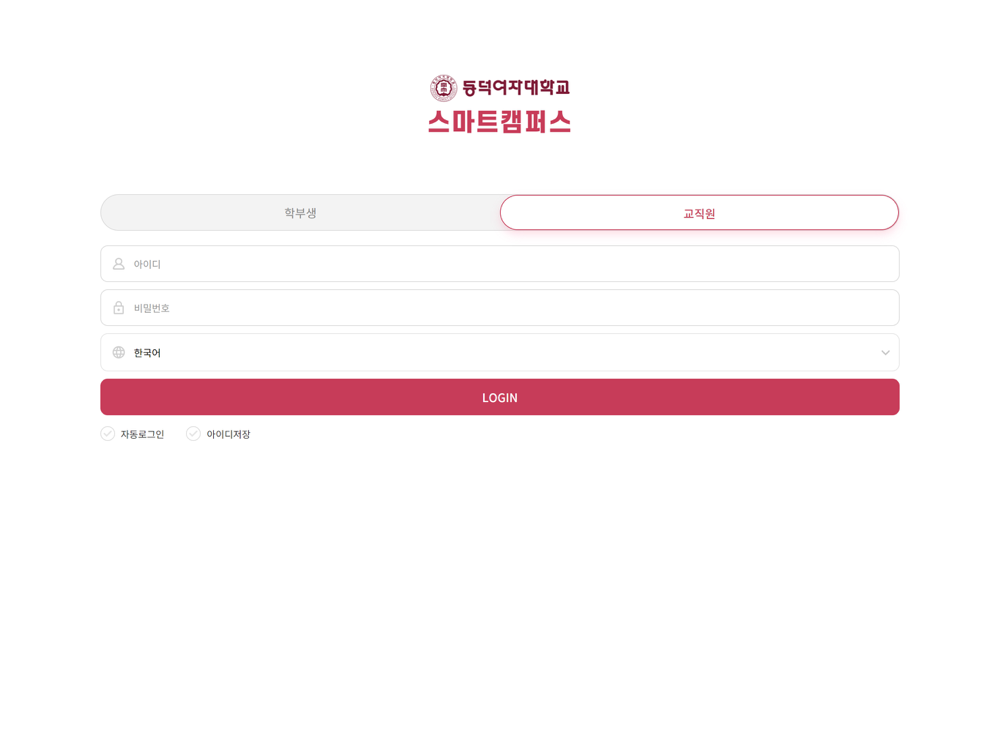Open the 한국어 language dropdown

click(x=500, y=352)
